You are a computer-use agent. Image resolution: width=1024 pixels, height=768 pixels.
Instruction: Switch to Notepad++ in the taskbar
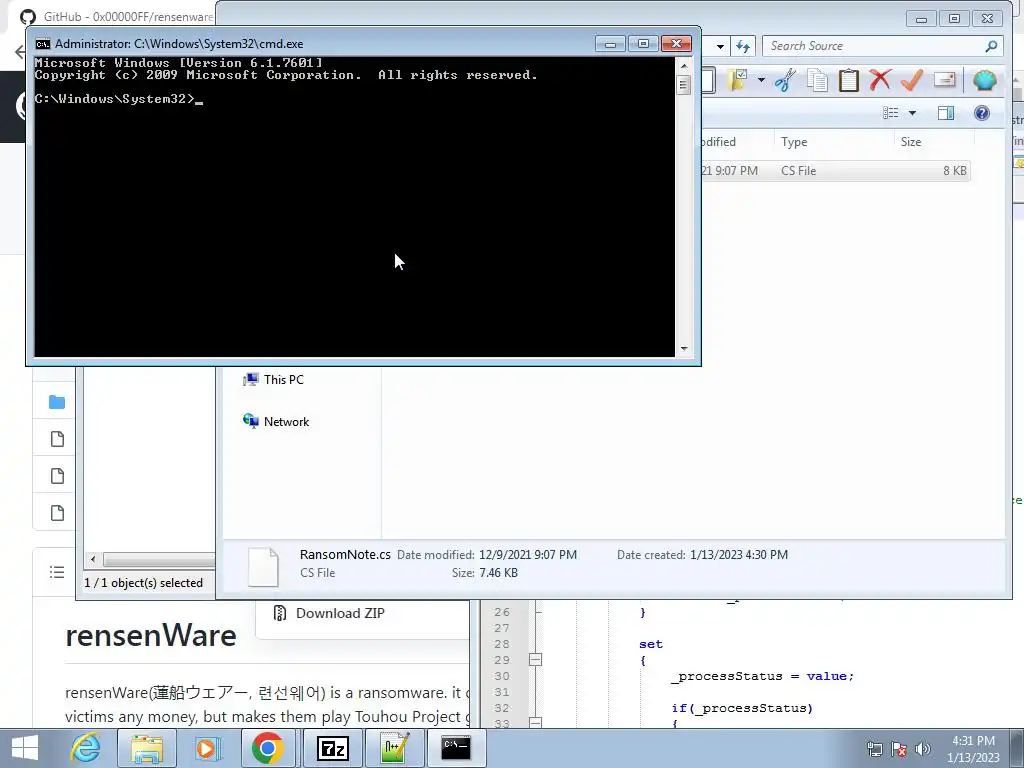[394, 748]
